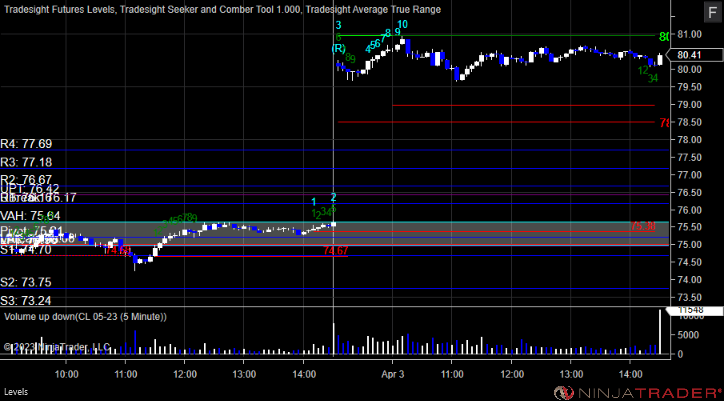The width and height of the screenshot is (724, 401).
Task: Click the 78.00 label on the price axis
Action: click(x=690, y=140)
